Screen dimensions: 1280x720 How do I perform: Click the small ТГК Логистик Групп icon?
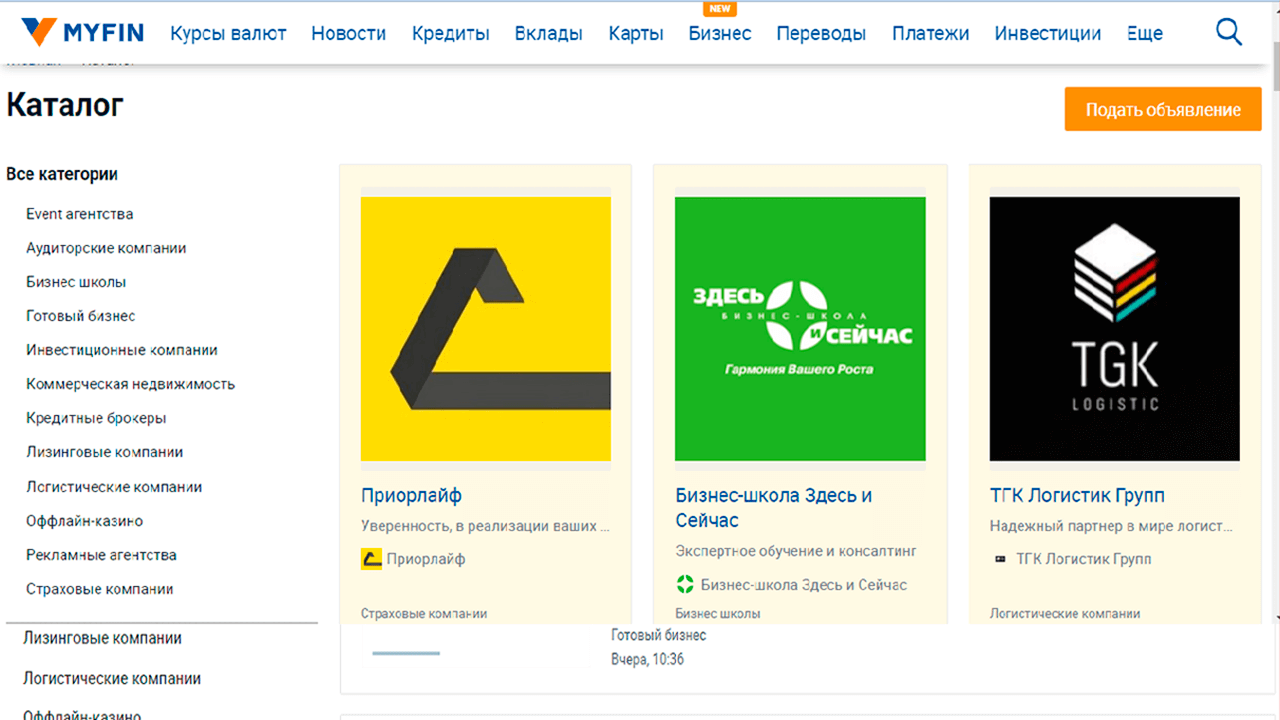[x=1000, y=559]
